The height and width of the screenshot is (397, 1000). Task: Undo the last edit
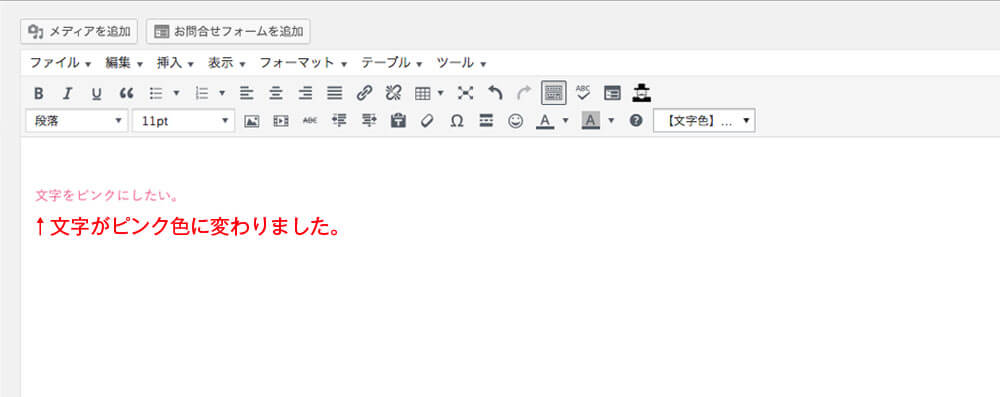click(x=496, y=93)
